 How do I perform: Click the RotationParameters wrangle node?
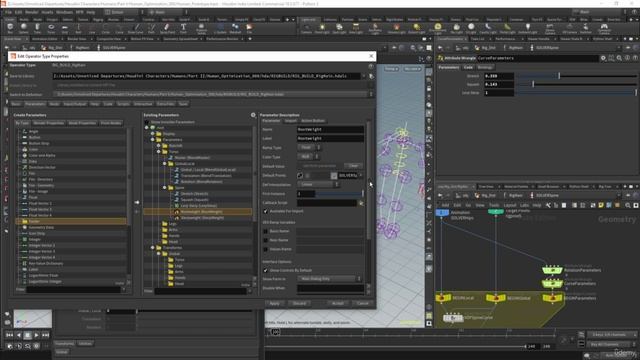pyautogui.click(x=552, y=270)
